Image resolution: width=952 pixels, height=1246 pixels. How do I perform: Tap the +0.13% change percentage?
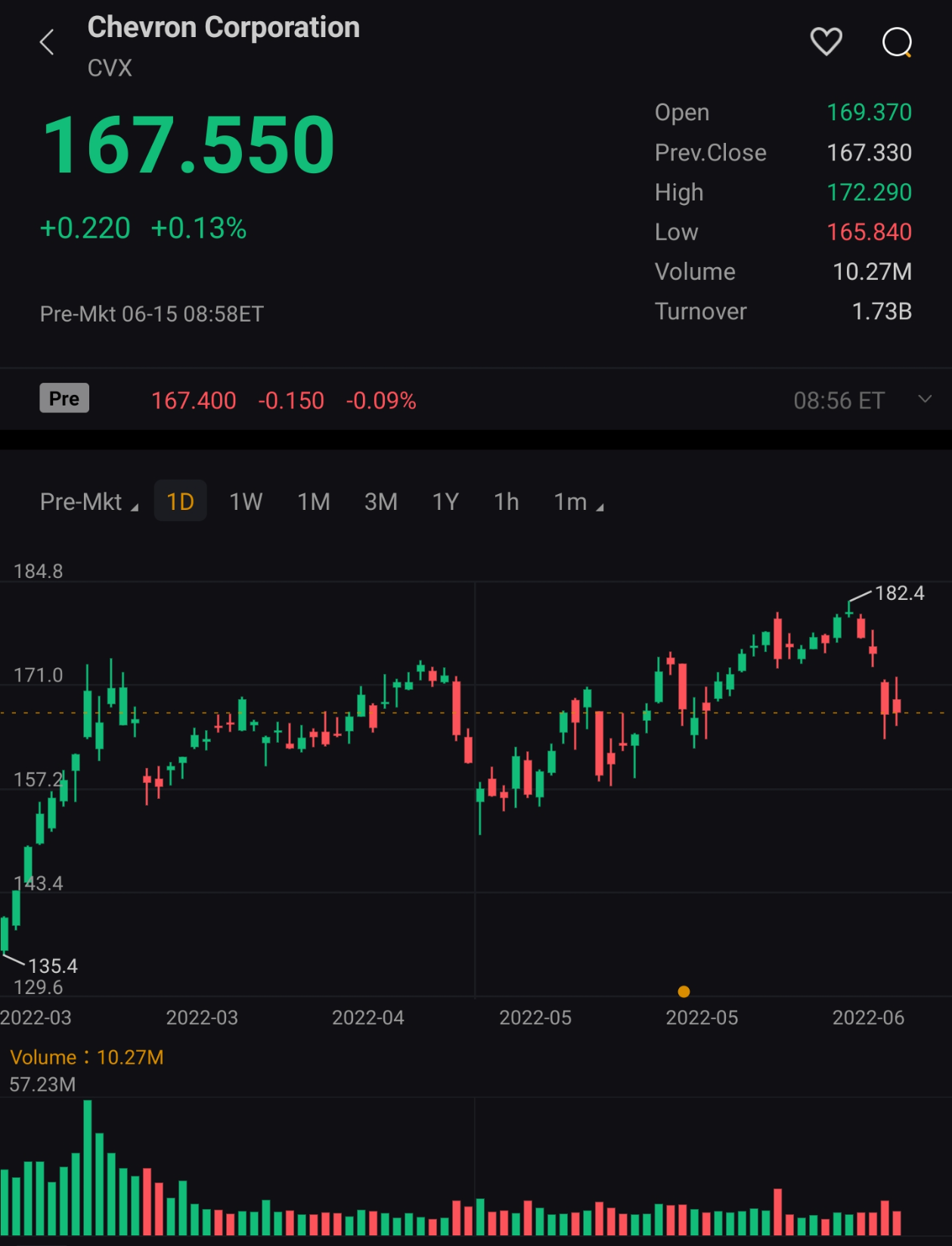pyautogui.click(x=199, y=228)
